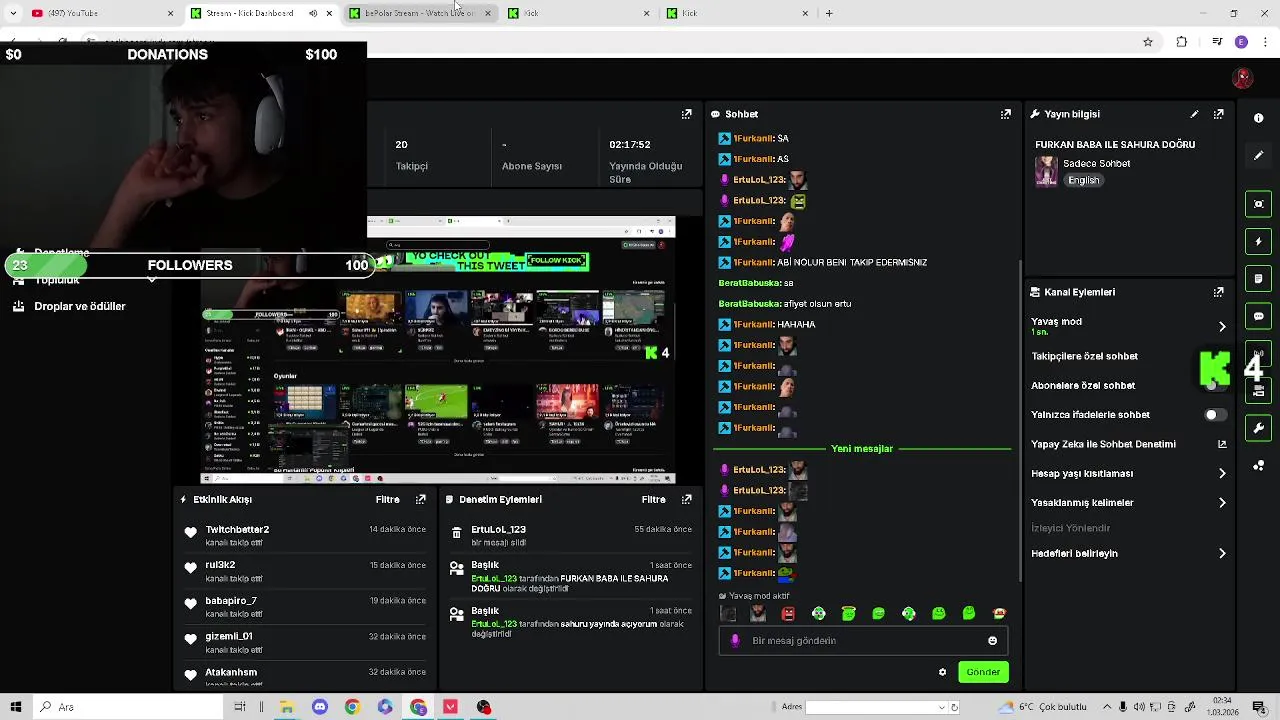Open Twitchbetter2 follower entry
The image size is (1280, 720).
coord(237,530)
